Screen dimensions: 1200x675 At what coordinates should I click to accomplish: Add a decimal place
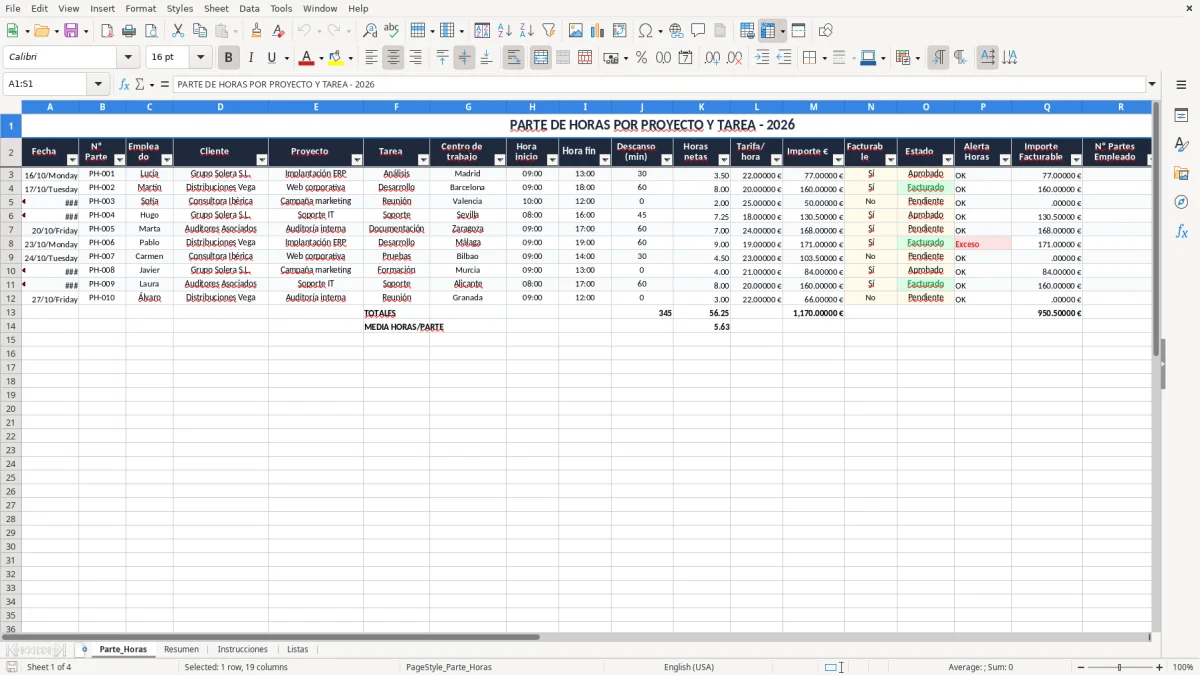click(x=712, y=58)
